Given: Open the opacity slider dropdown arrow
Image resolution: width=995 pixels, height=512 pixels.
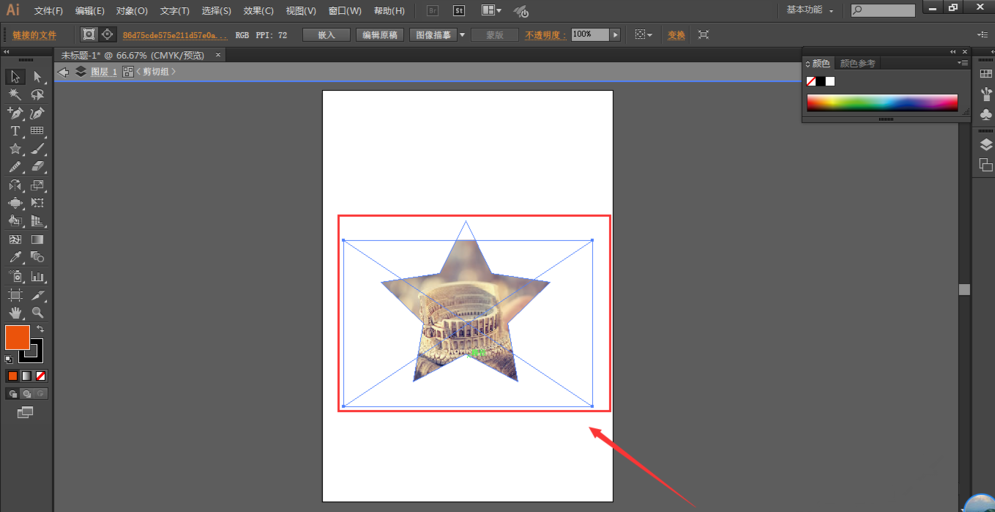Looking at the screenshot, I should (x=615, y=35).
